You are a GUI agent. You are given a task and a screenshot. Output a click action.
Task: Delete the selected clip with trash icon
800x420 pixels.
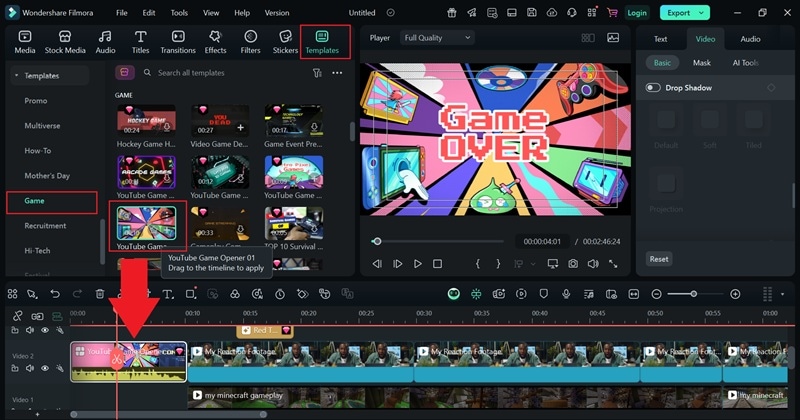(x=100, y=294)
